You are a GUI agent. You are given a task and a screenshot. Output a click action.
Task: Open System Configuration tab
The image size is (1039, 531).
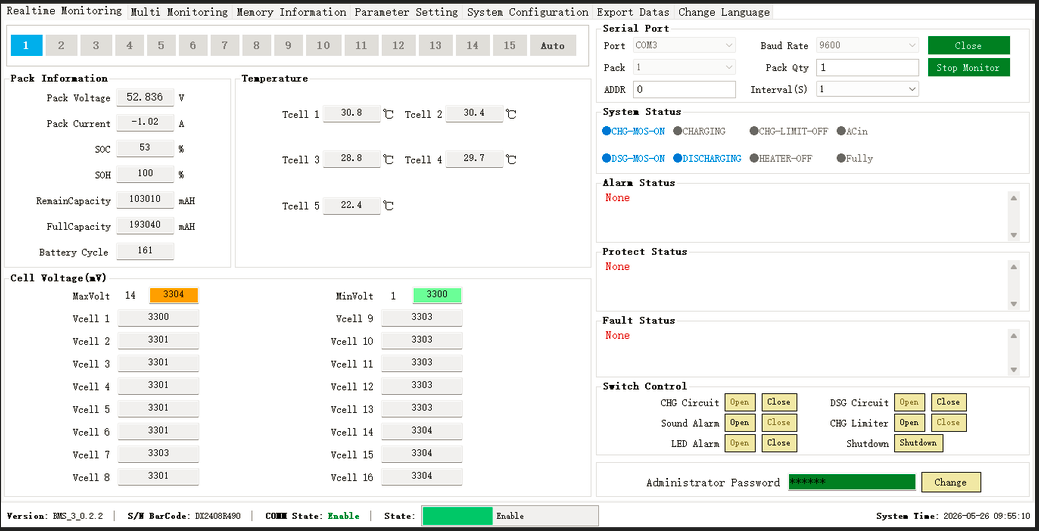point(527,12)
